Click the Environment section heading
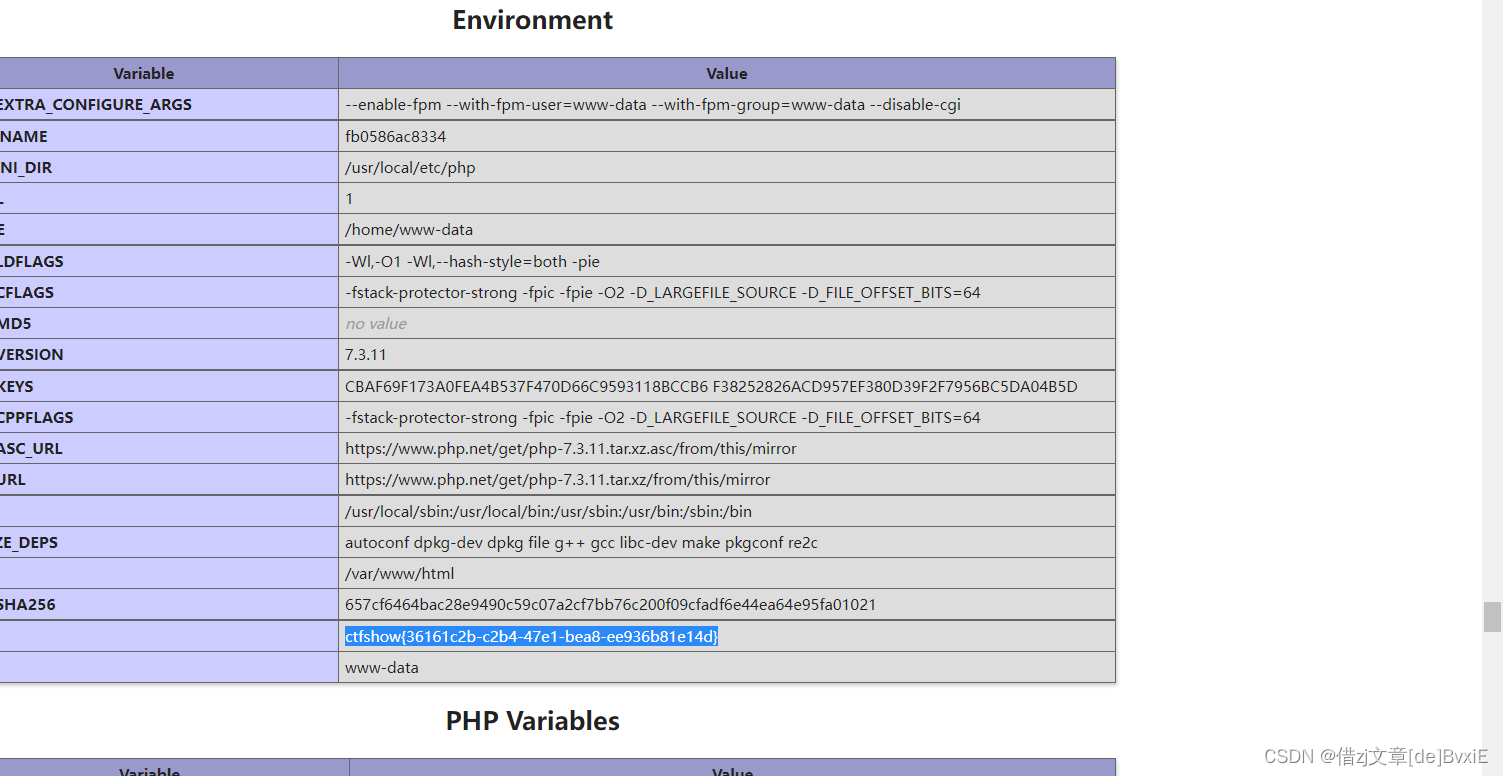1503x776 pixels. click(533, 20)
